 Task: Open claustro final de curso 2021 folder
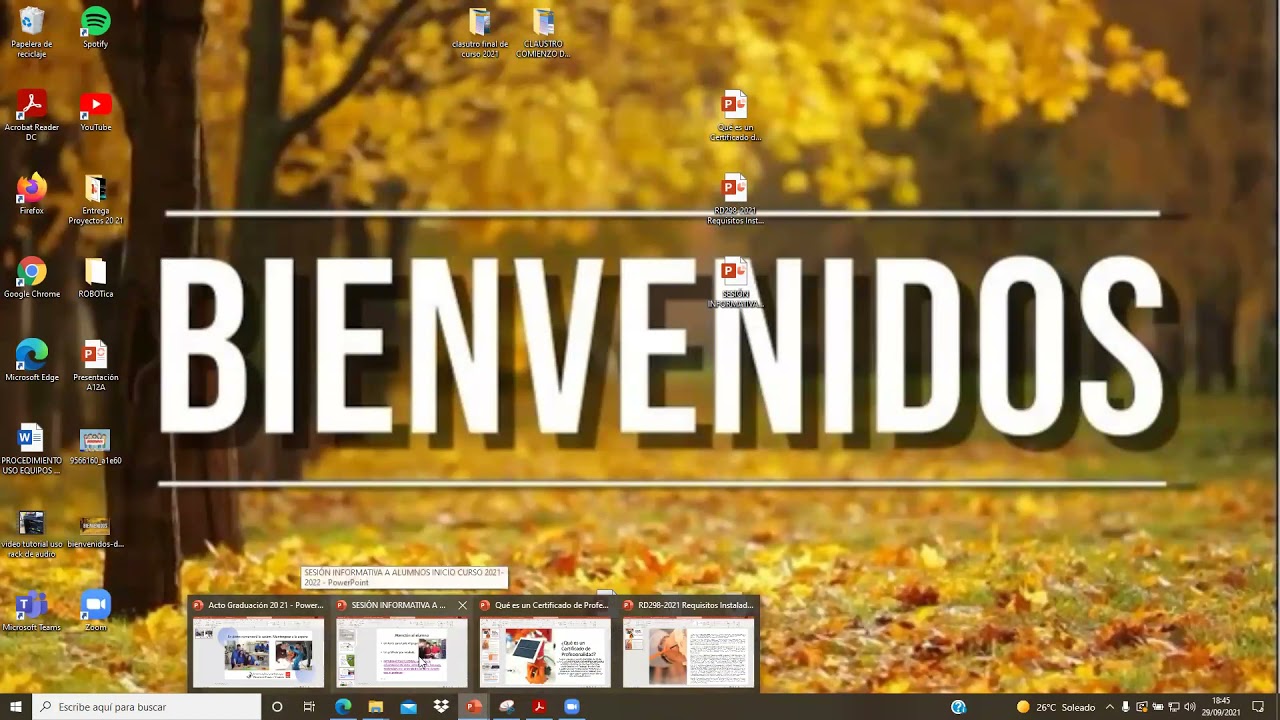pos(480,32)
